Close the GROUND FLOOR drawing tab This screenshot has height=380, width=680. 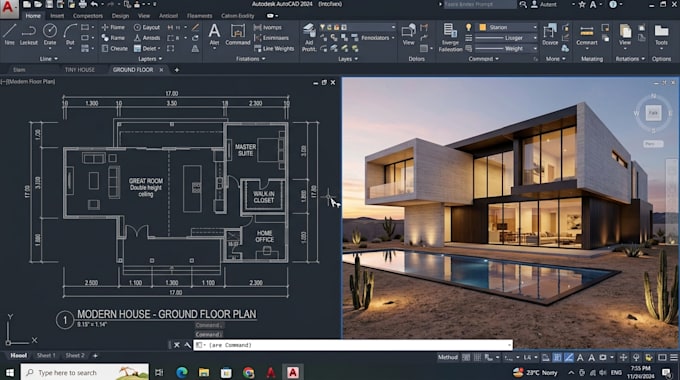pos(161,69)
